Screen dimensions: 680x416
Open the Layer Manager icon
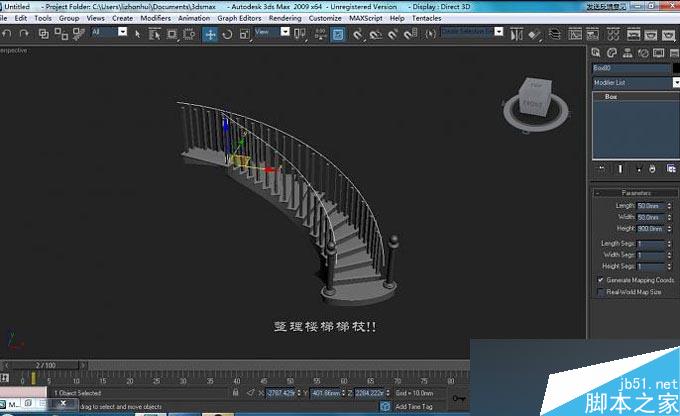click(x=555, y=34)
